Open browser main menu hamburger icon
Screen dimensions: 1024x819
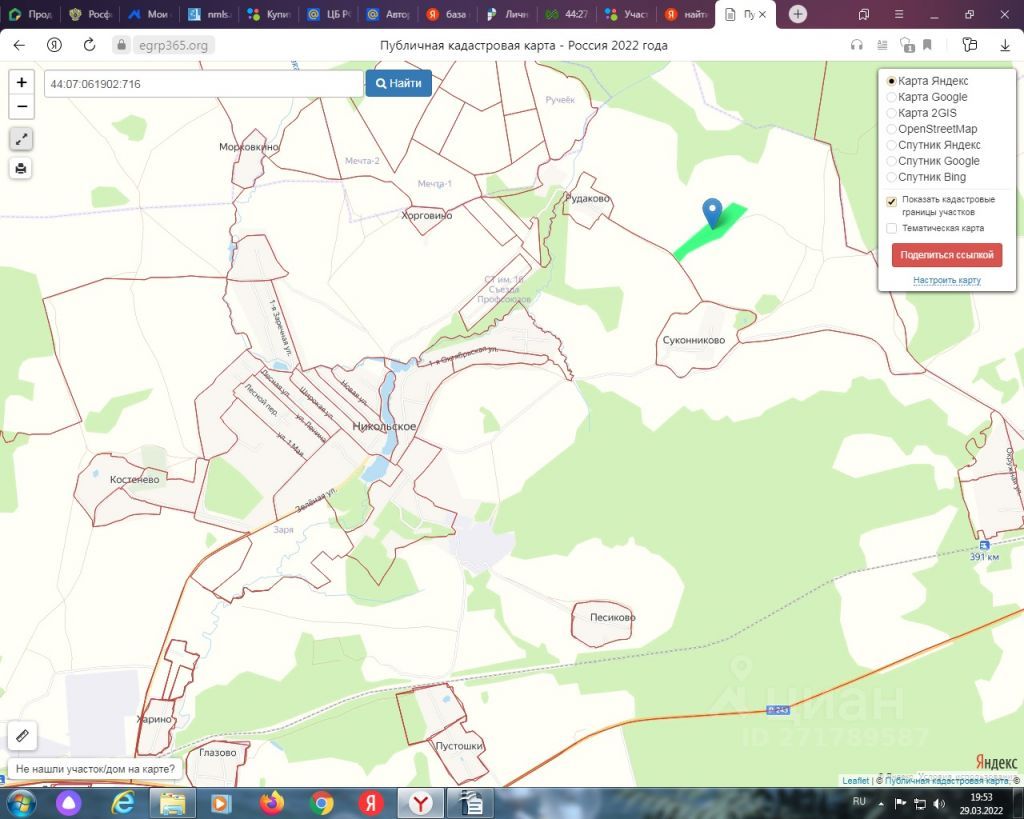coord(899,14)
